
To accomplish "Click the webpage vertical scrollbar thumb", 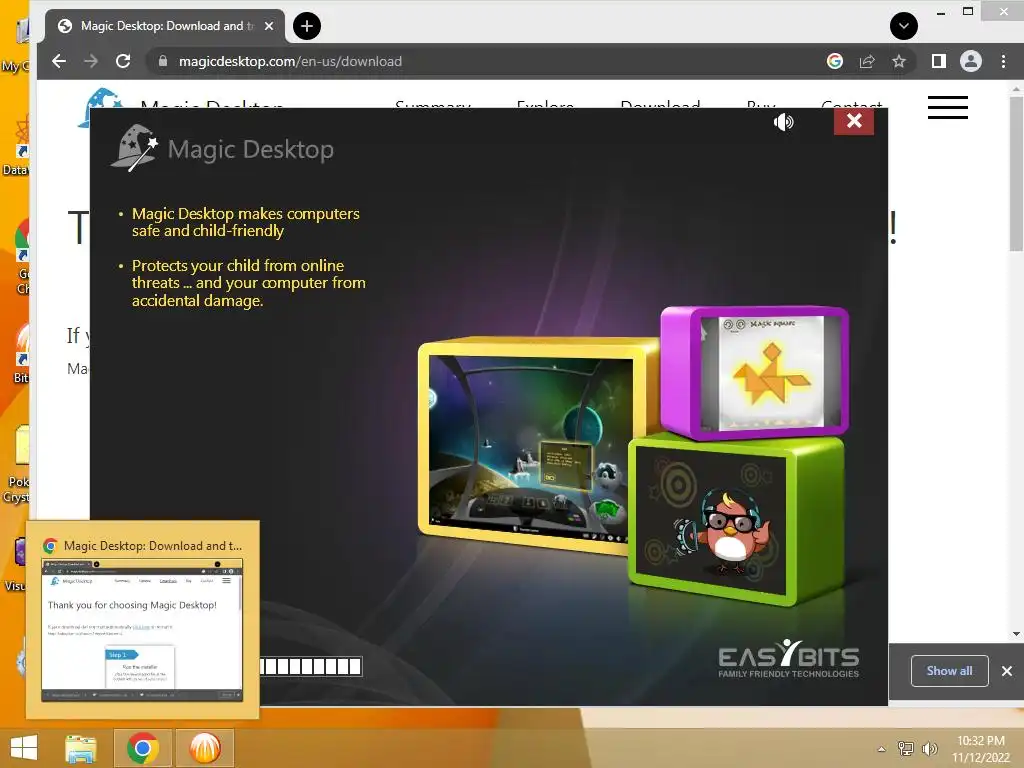I will tap(1016, 173).
